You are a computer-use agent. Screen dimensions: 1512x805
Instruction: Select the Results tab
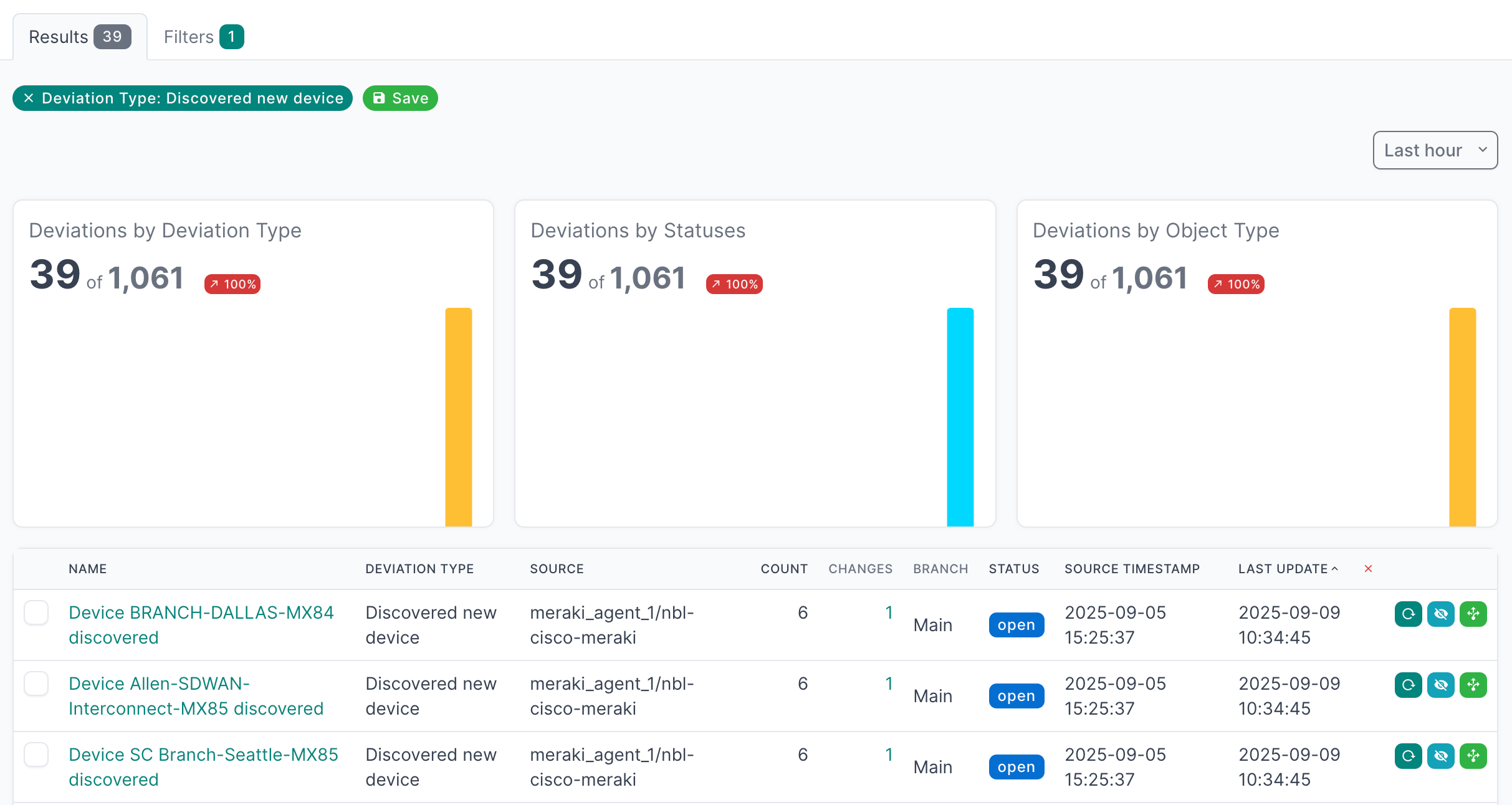pyautogui.click(x=79, y=37)
